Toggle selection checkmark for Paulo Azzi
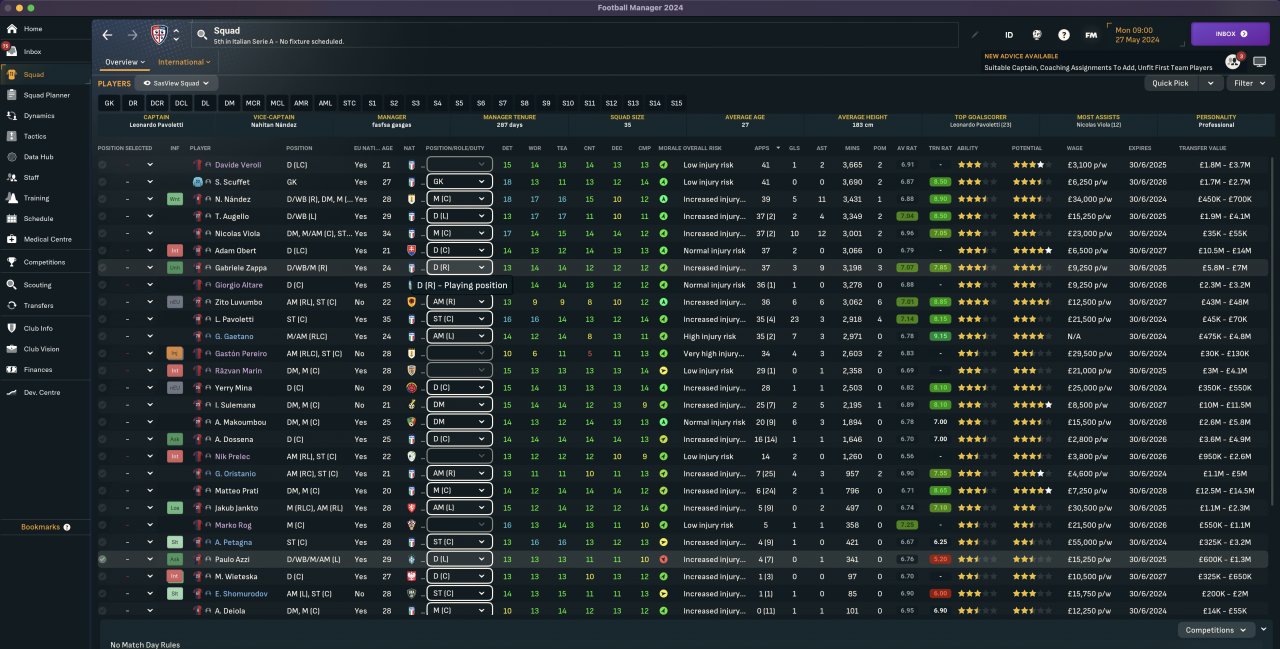The image size is (1280, 649). coord(102,559)
